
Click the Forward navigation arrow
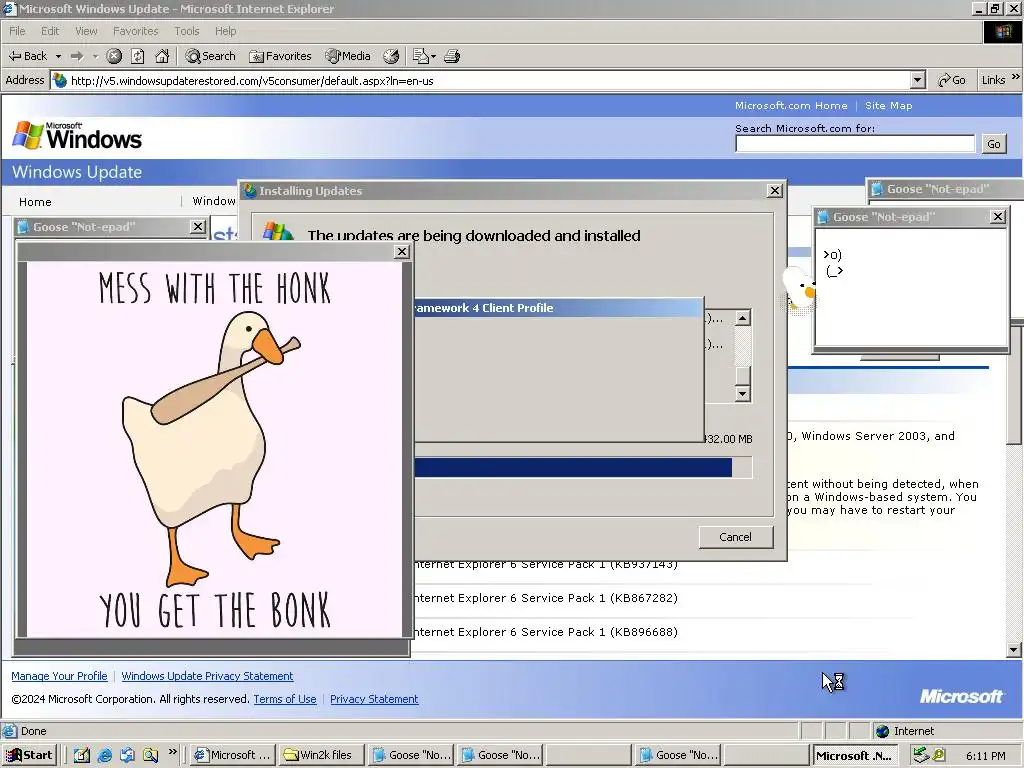(x=77, y=56)
